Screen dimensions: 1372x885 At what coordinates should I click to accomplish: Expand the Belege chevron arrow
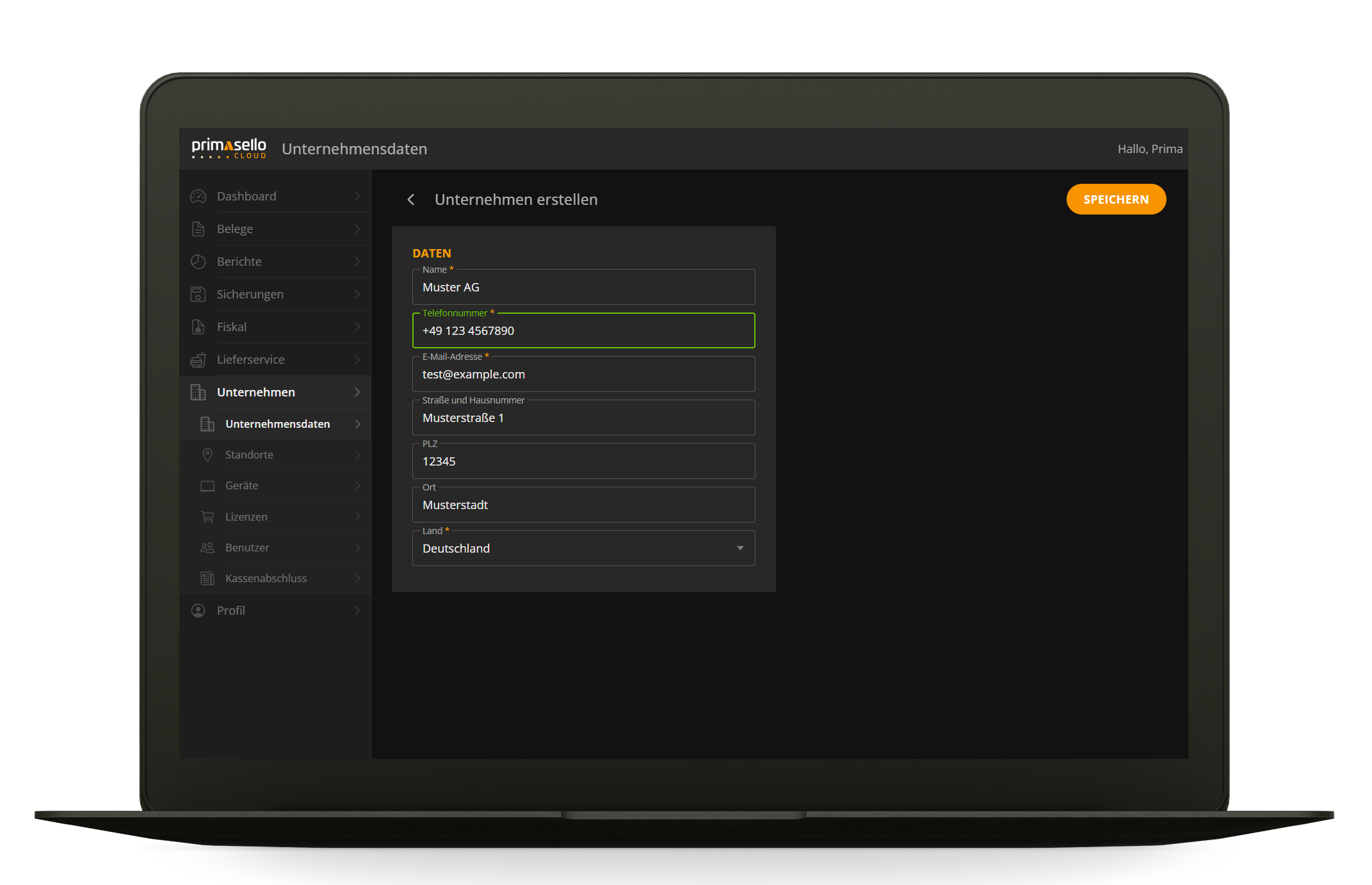click(358, 229)
